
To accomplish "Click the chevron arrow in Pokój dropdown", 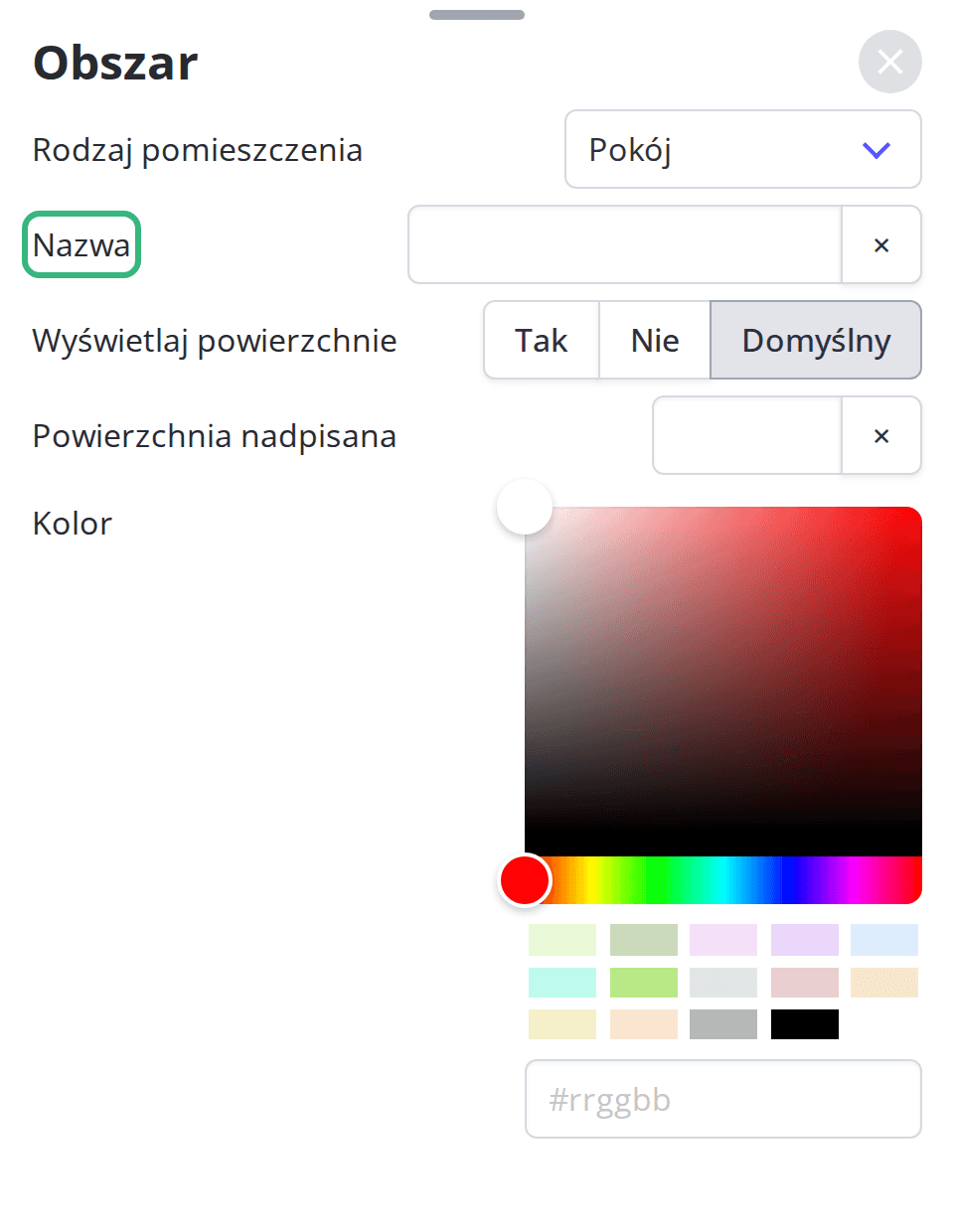I will tap(875, 150).
